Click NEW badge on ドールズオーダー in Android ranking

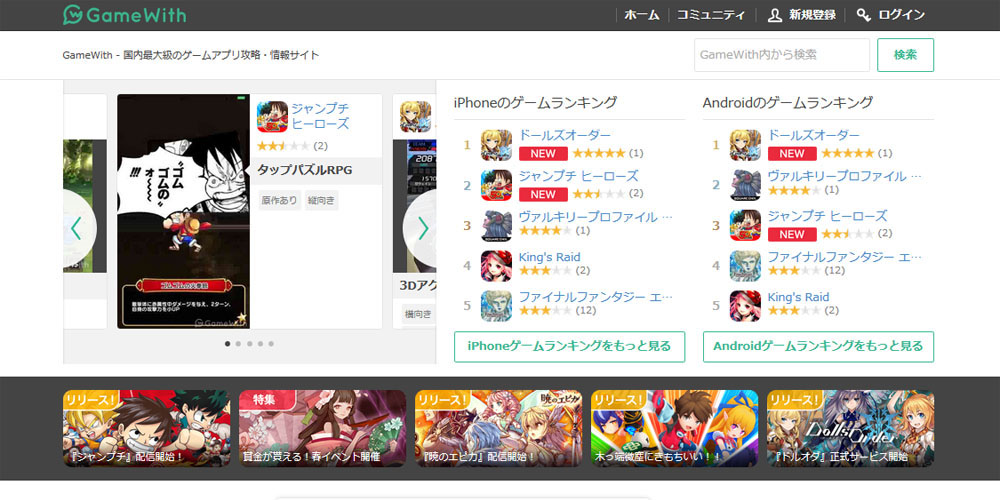791,154
